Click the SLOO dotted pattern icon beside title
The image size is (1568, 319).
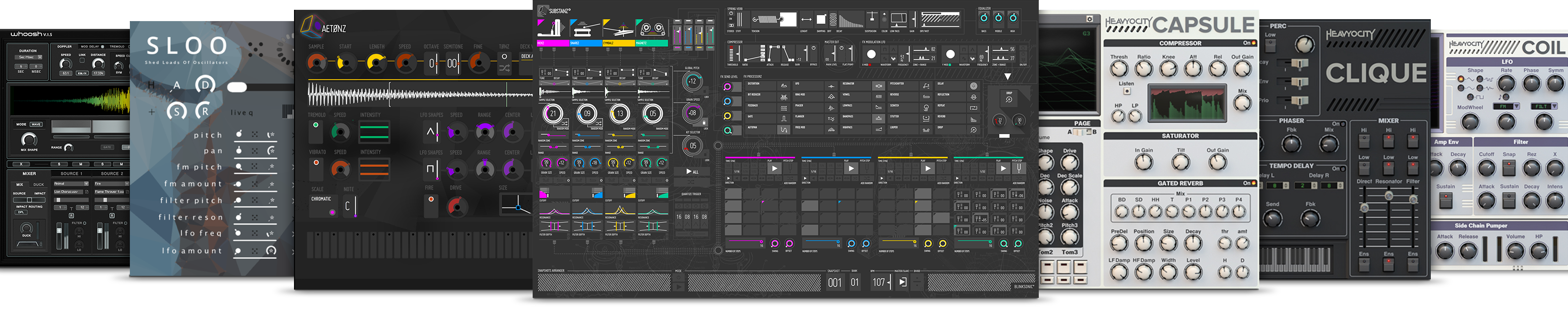pos(256,49)
